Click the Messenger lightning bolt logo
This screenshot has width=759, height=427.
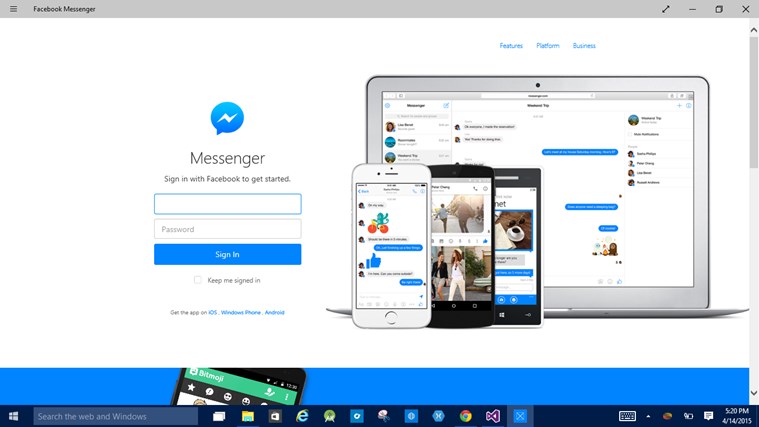point(227,118)
